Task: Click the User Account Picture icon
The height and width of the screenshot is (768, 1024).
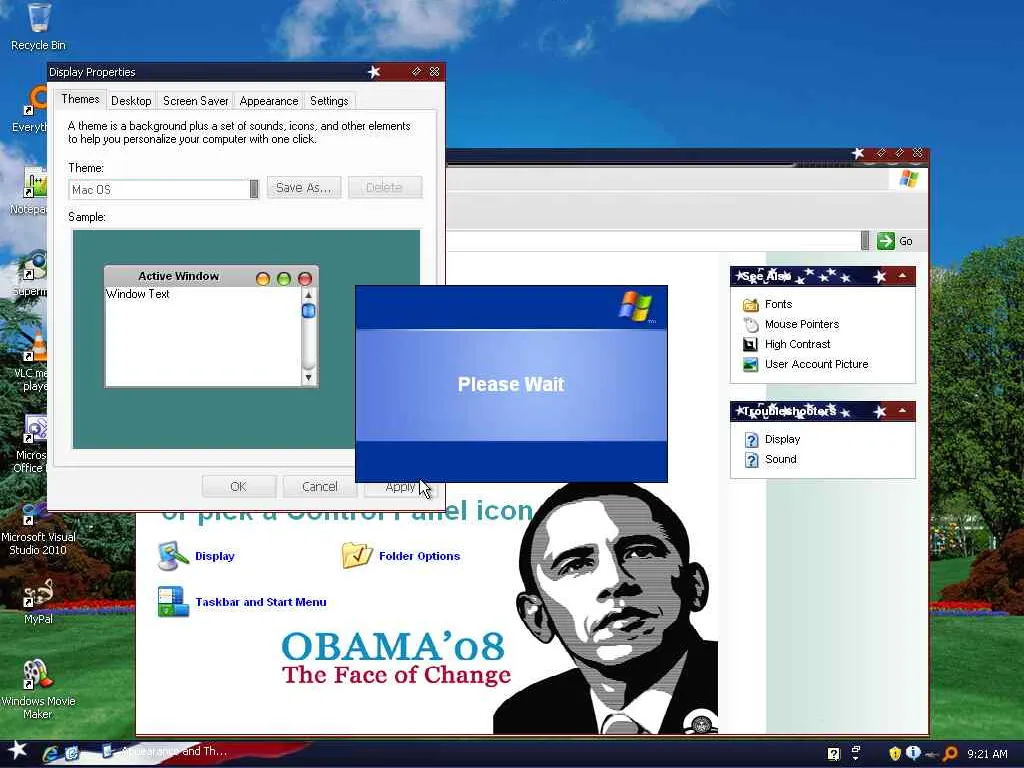Action: coord(750,364)
